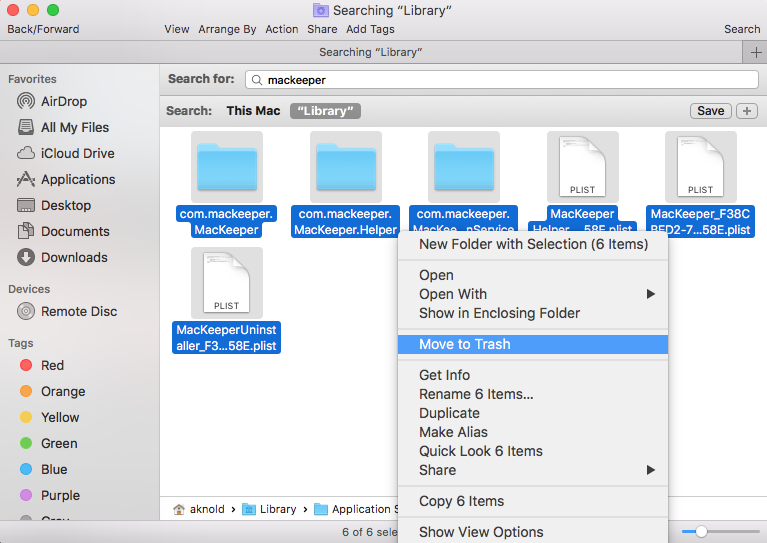Viewport: 767px width, 543px height.
Task: Click the Orange tag
Action: [x=53, y=391]
